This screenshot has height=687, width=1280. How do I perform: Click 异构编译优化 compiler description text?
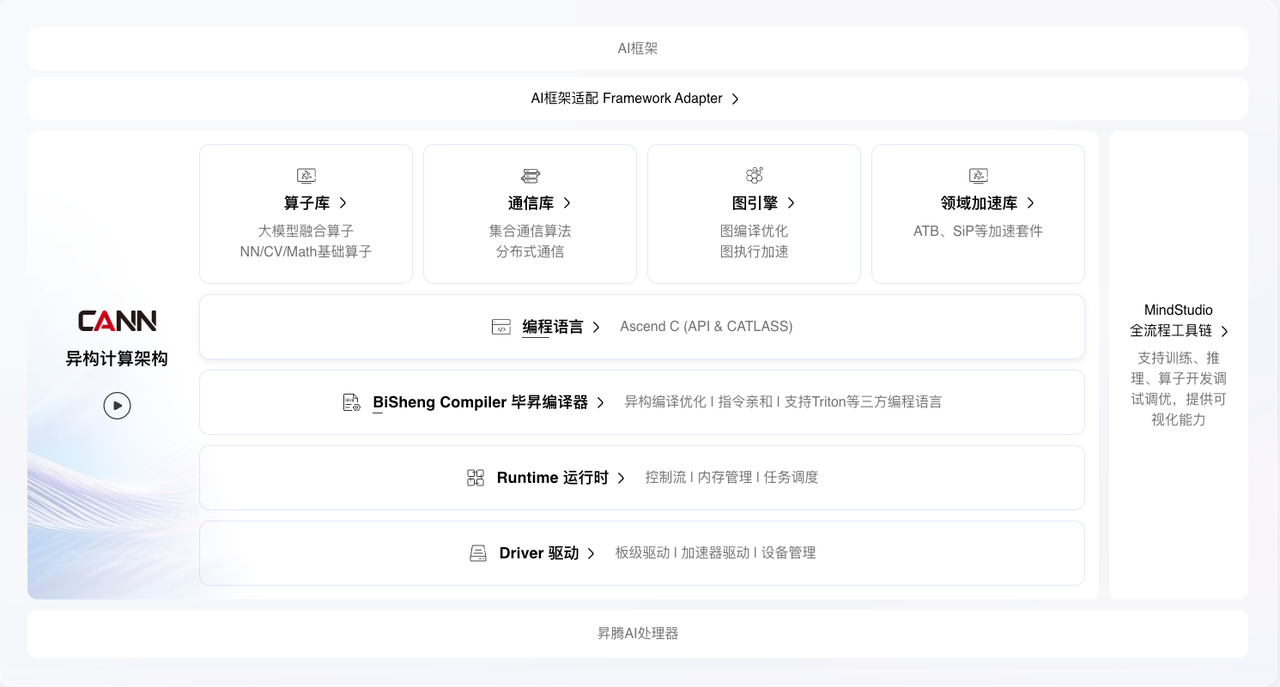[783, 402]
